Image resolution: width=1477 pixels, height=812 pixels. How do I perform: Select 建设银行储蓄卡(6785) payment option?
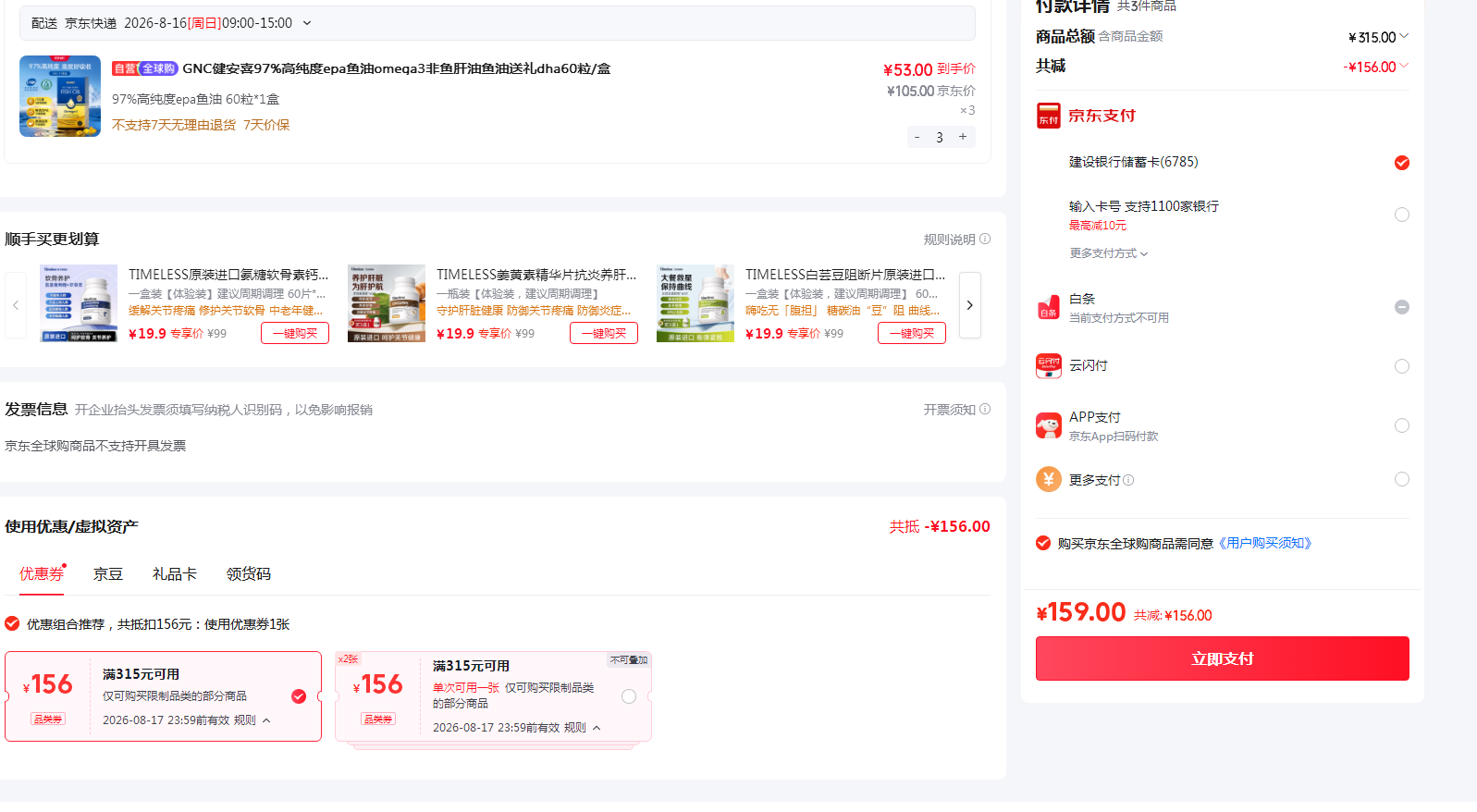pos(1402,163)
